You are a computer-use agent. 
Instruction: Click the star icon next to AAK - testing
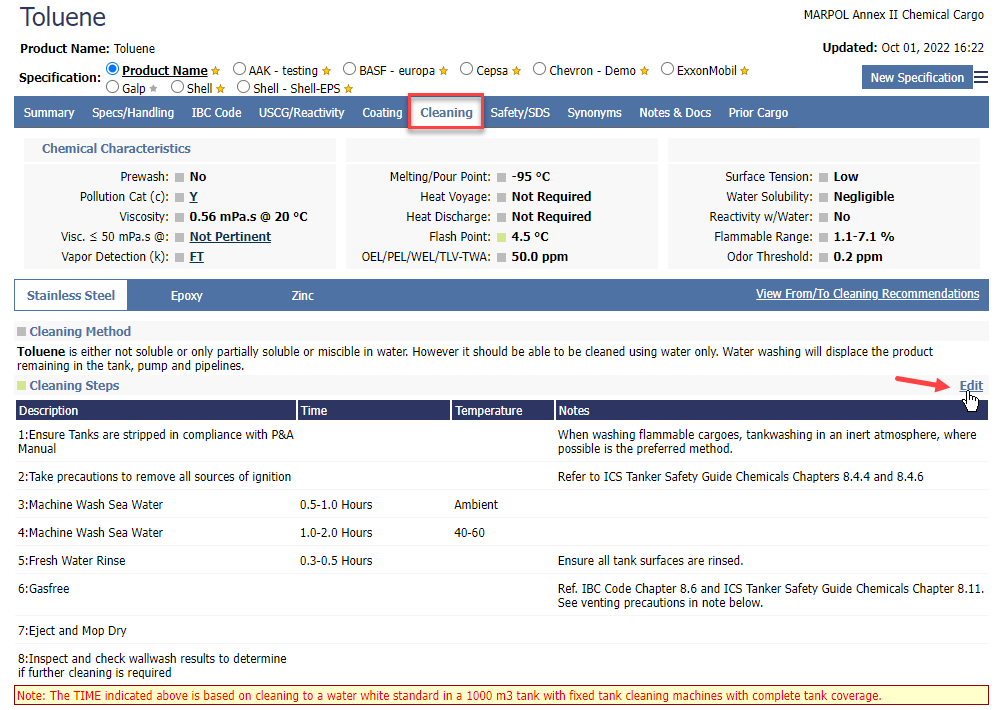[x=327, y=71]
